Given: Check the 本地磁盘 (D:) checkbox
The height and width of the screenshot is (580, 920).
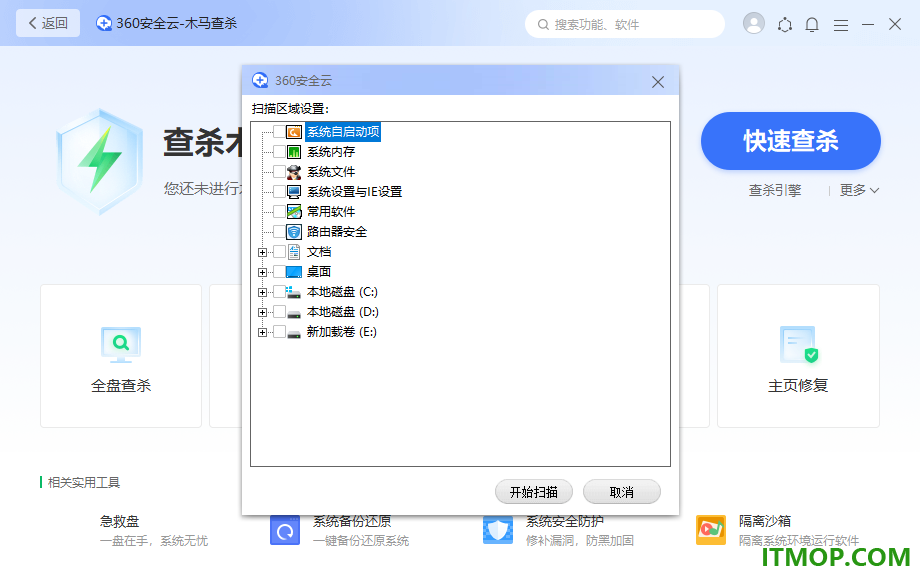Looking at the screenshot, I should tap(279, 312).
